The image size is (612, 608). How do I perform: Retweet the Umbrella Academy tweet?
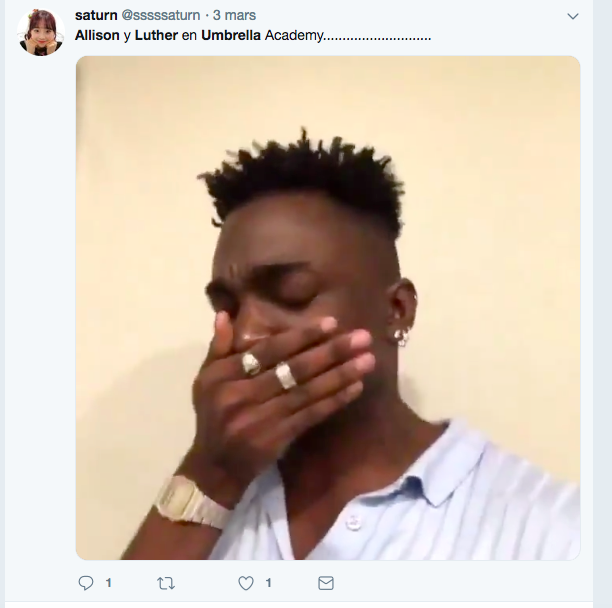point(166,583)
